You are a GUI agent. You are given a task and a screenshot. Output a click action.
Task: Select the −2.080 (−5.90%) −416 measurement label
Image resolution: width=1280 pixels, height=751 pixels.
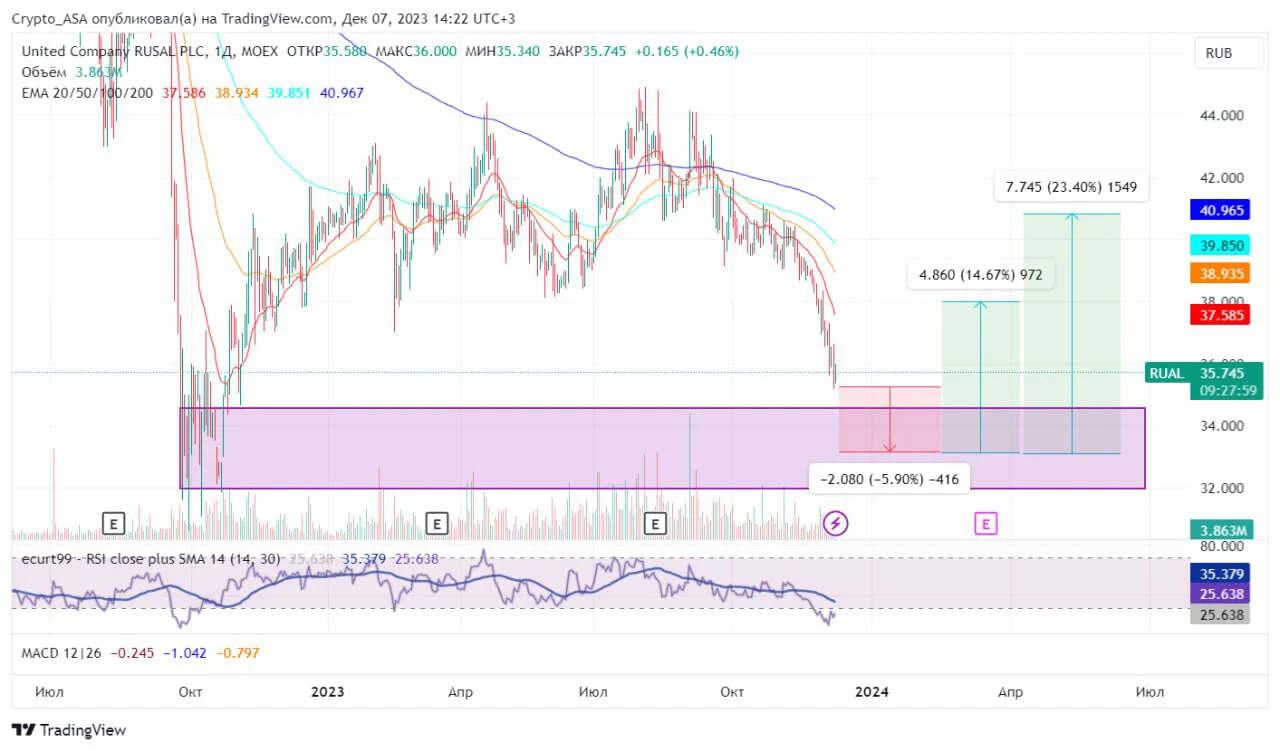(889, 480)
